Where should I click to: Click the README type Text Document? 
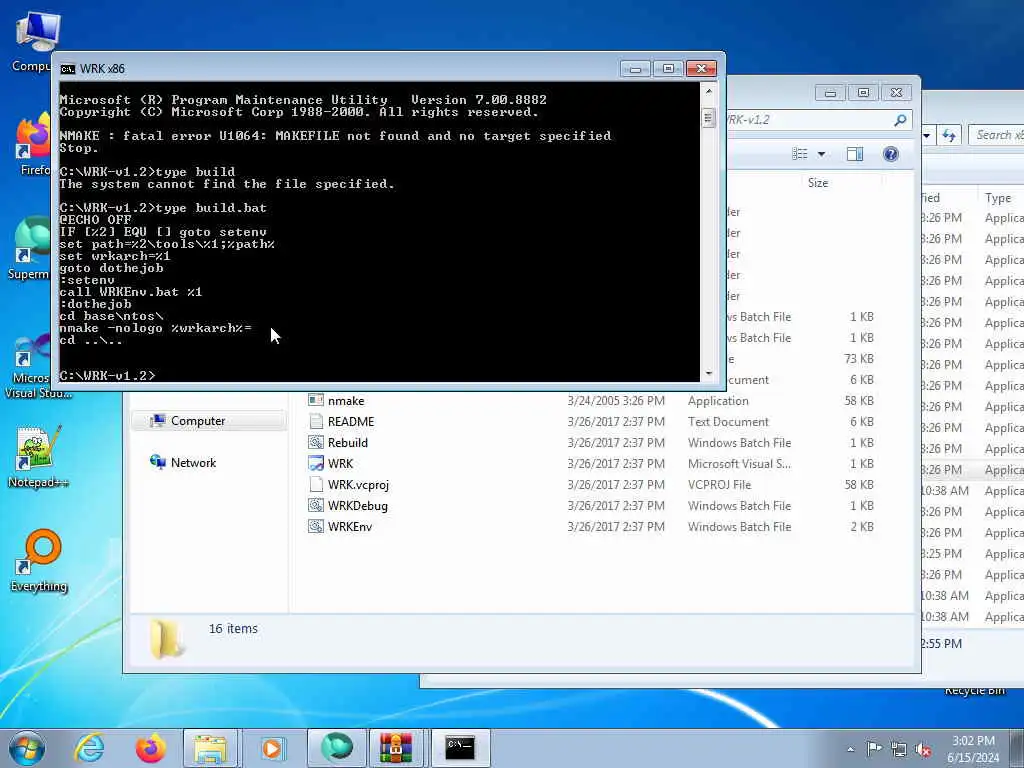click(728, 422)
